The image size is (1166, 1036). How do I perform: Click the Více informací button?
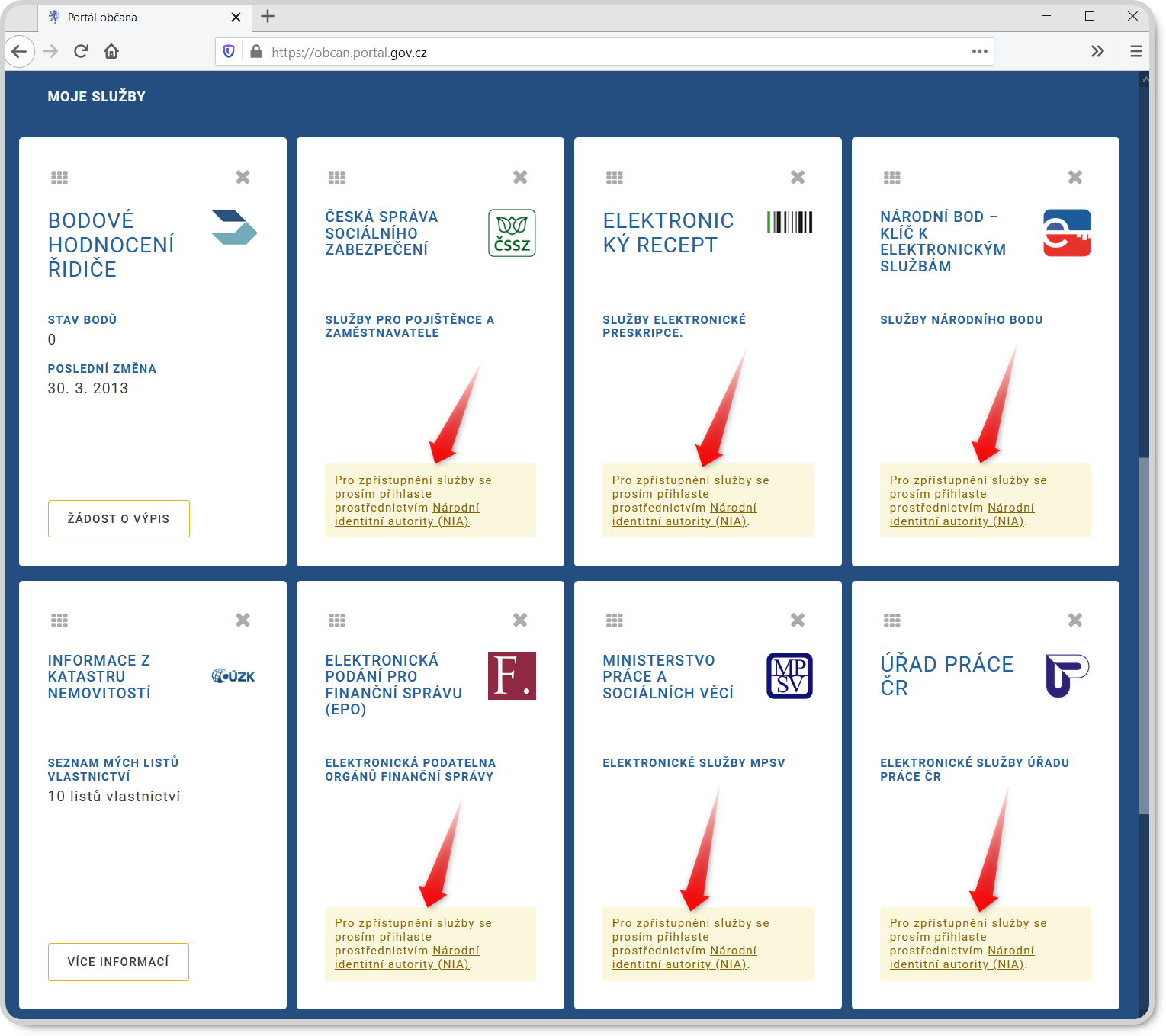(x=118, y=962)
